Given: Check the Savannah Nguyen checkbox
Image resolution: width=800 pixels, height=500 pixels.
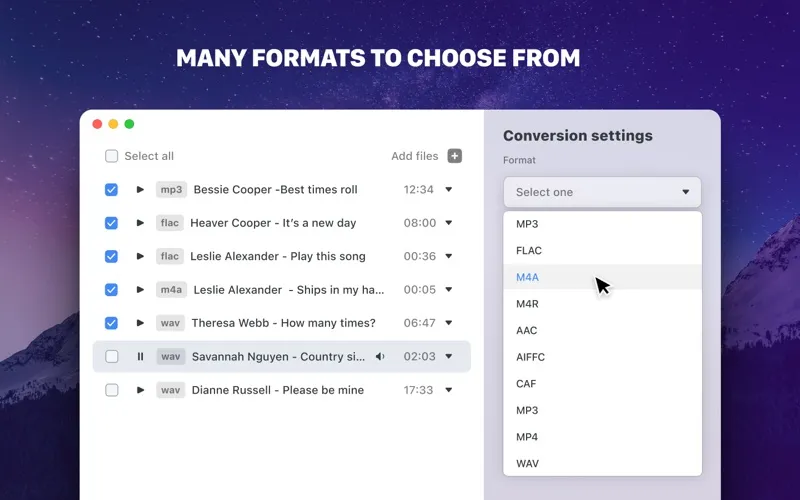Looking at the screenshot, I should coord(111,357).
